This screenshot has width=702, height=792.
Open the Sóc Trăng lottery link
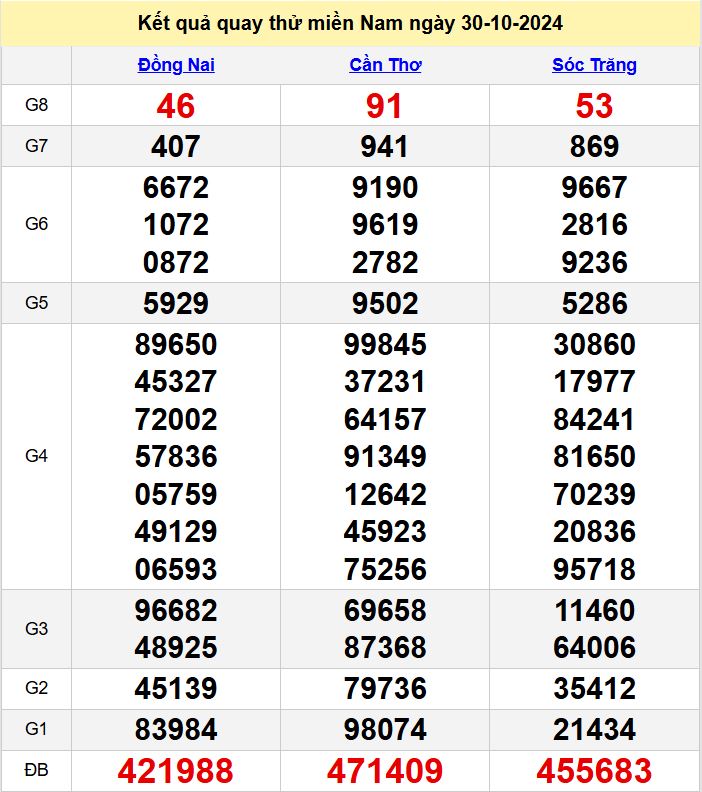pyautogui.click(x=594, y=65)
